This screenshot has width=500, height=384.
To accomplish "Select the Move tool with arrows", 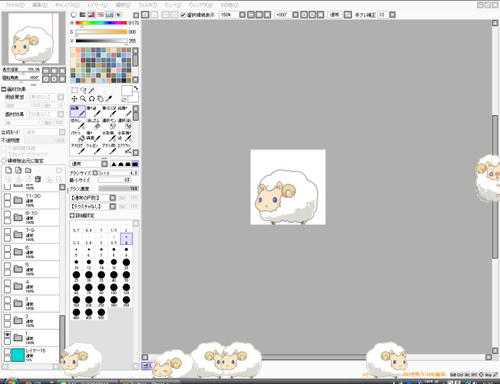I will 74,99.
